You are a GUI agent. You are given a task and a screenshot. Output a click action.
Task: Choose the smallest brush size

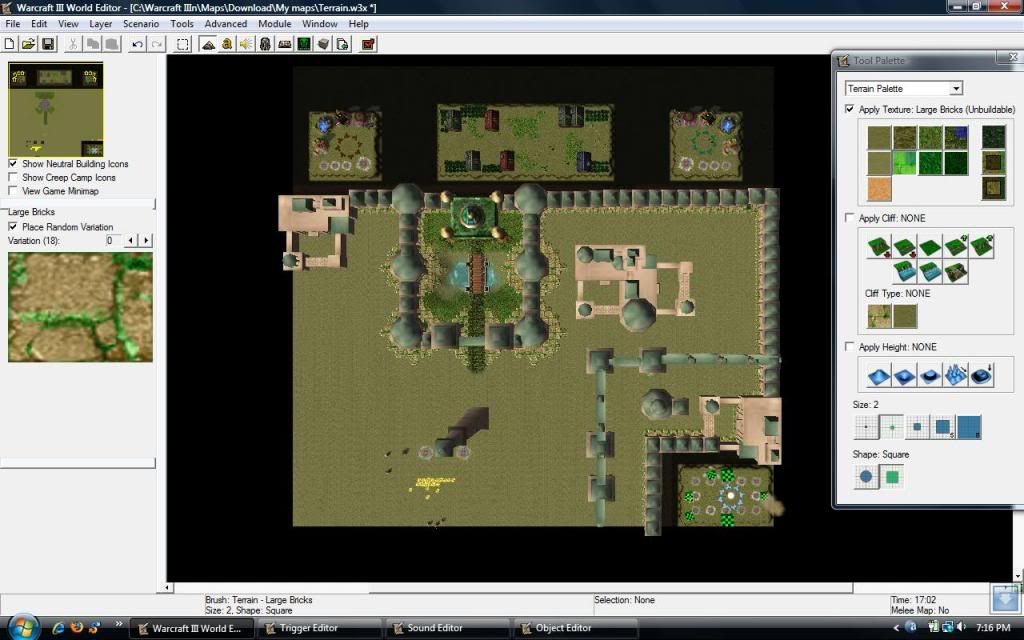click(866, 427)
